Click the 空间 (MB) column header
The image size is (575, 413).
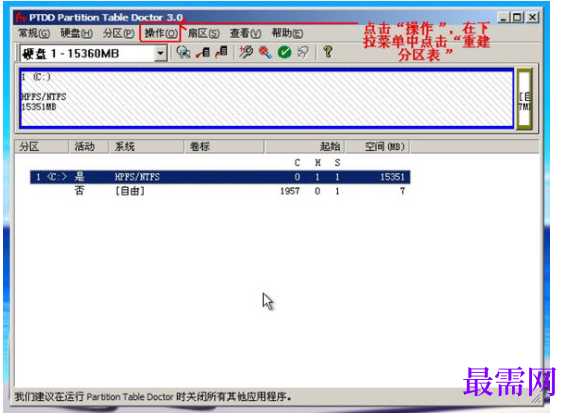tap(378, 147)
